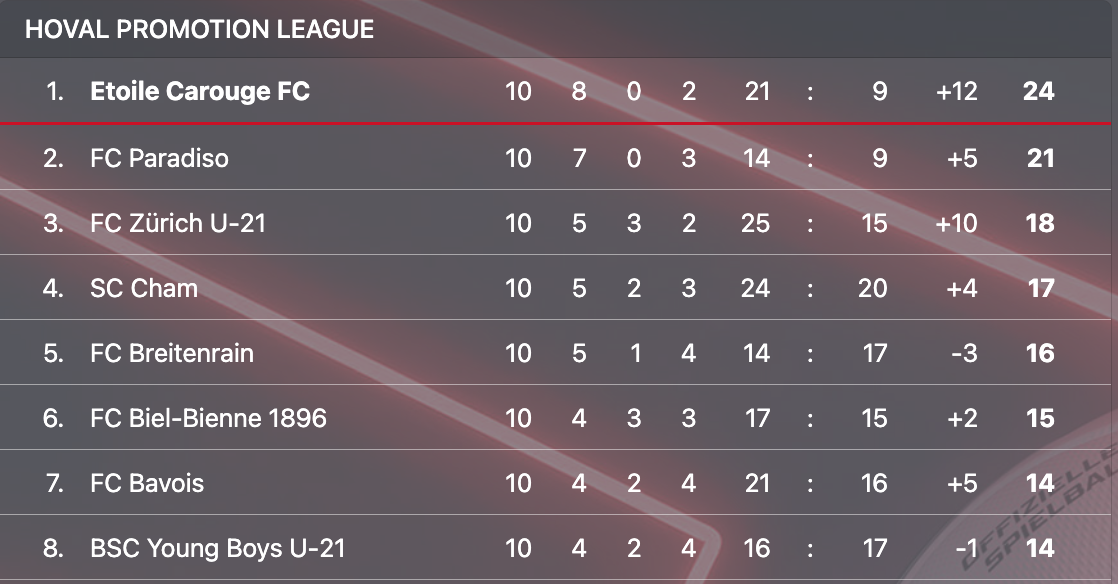This screenshot has height=584, width=1118.
Task: Select the +10 goal difference for Zürich
Action: tap(956, 223)
